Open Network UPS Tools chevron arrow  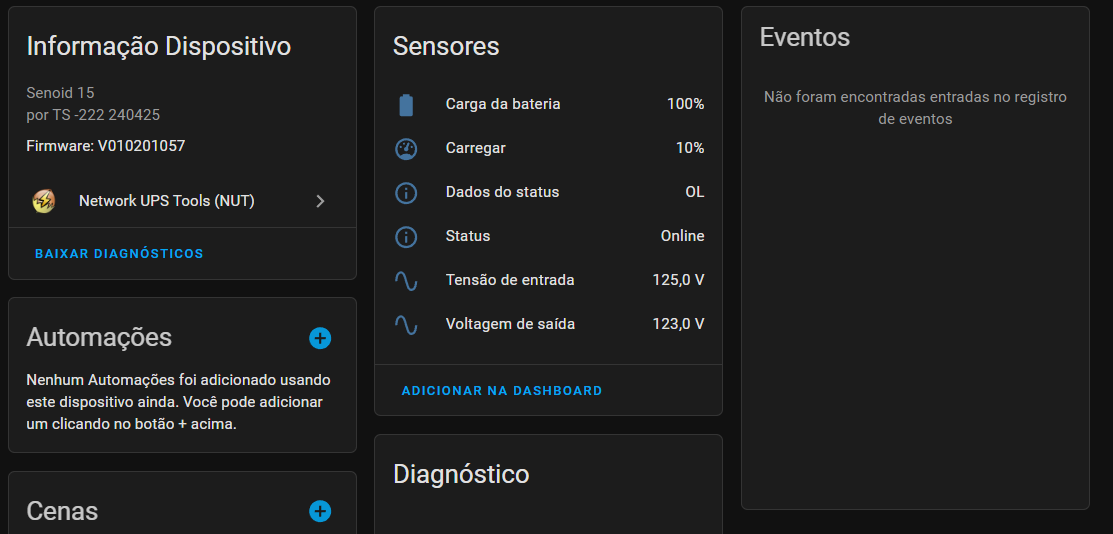coord(320,202)
